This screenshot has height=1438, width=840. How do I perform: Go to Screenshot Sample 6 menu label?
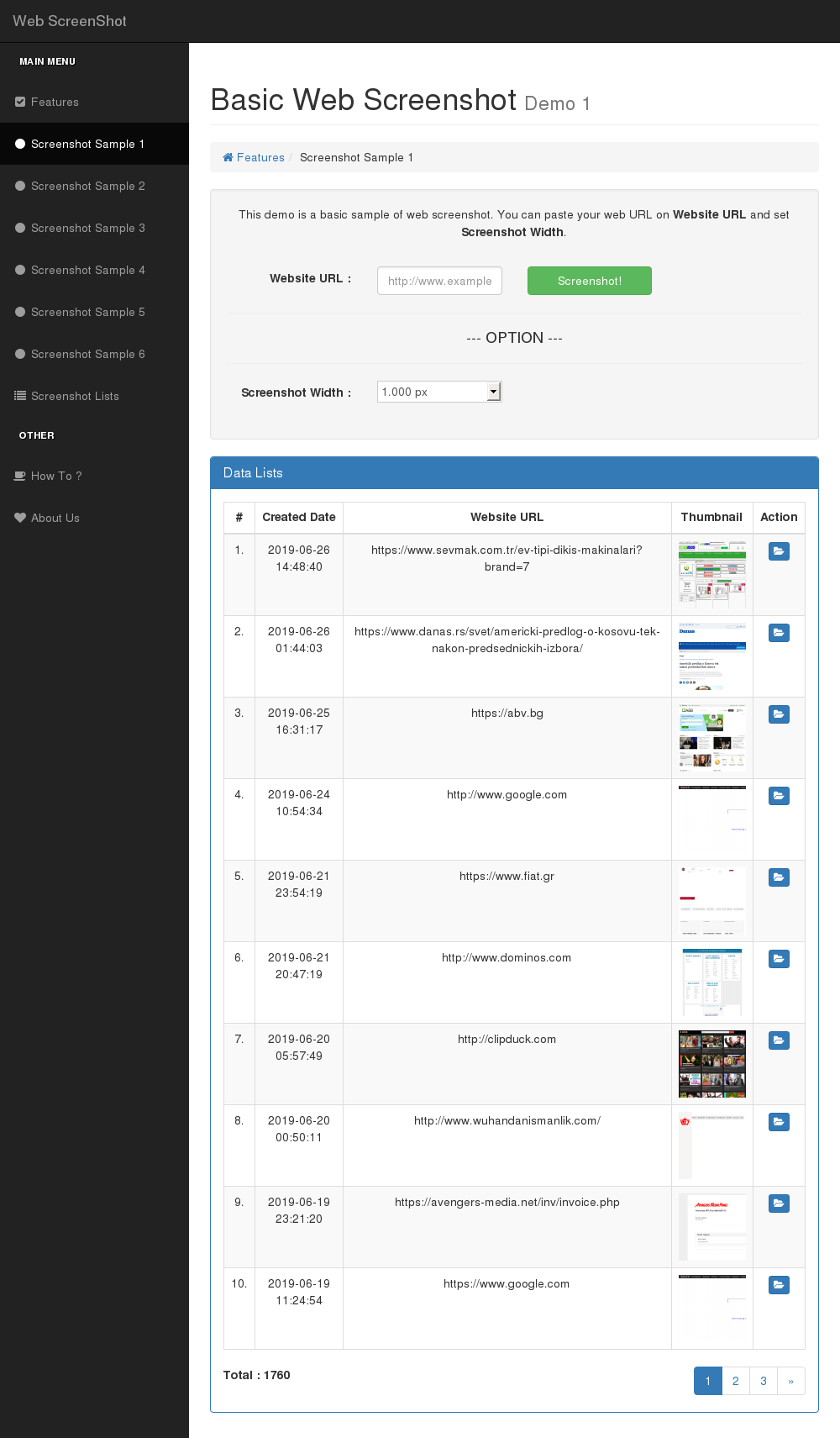click(x=88, y=354)
